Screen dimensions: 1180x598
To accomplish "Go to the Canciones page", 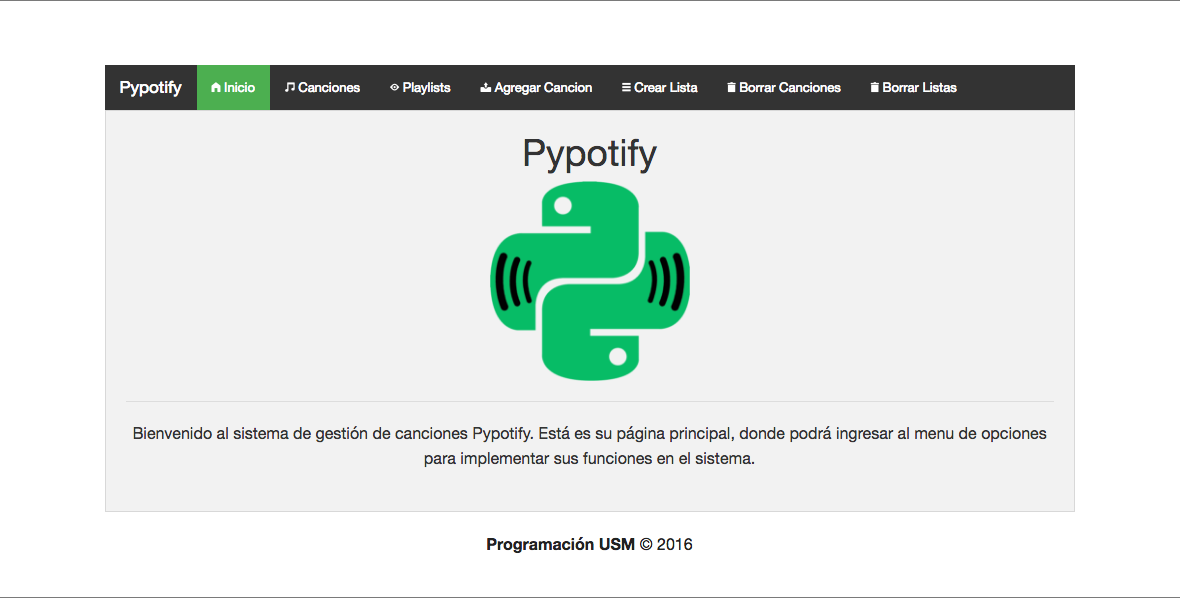I will click(329, 88).
